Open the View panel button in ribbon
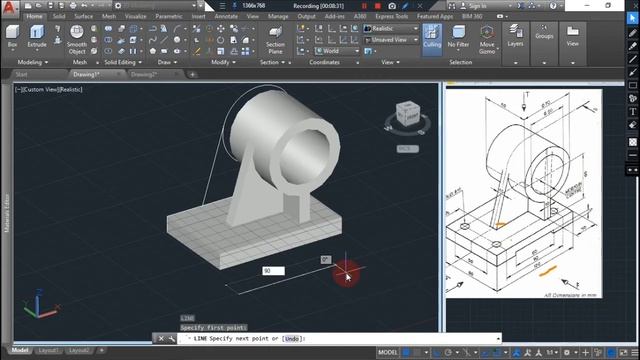Viewport: 640px width, 360px height. coord(573,36)
